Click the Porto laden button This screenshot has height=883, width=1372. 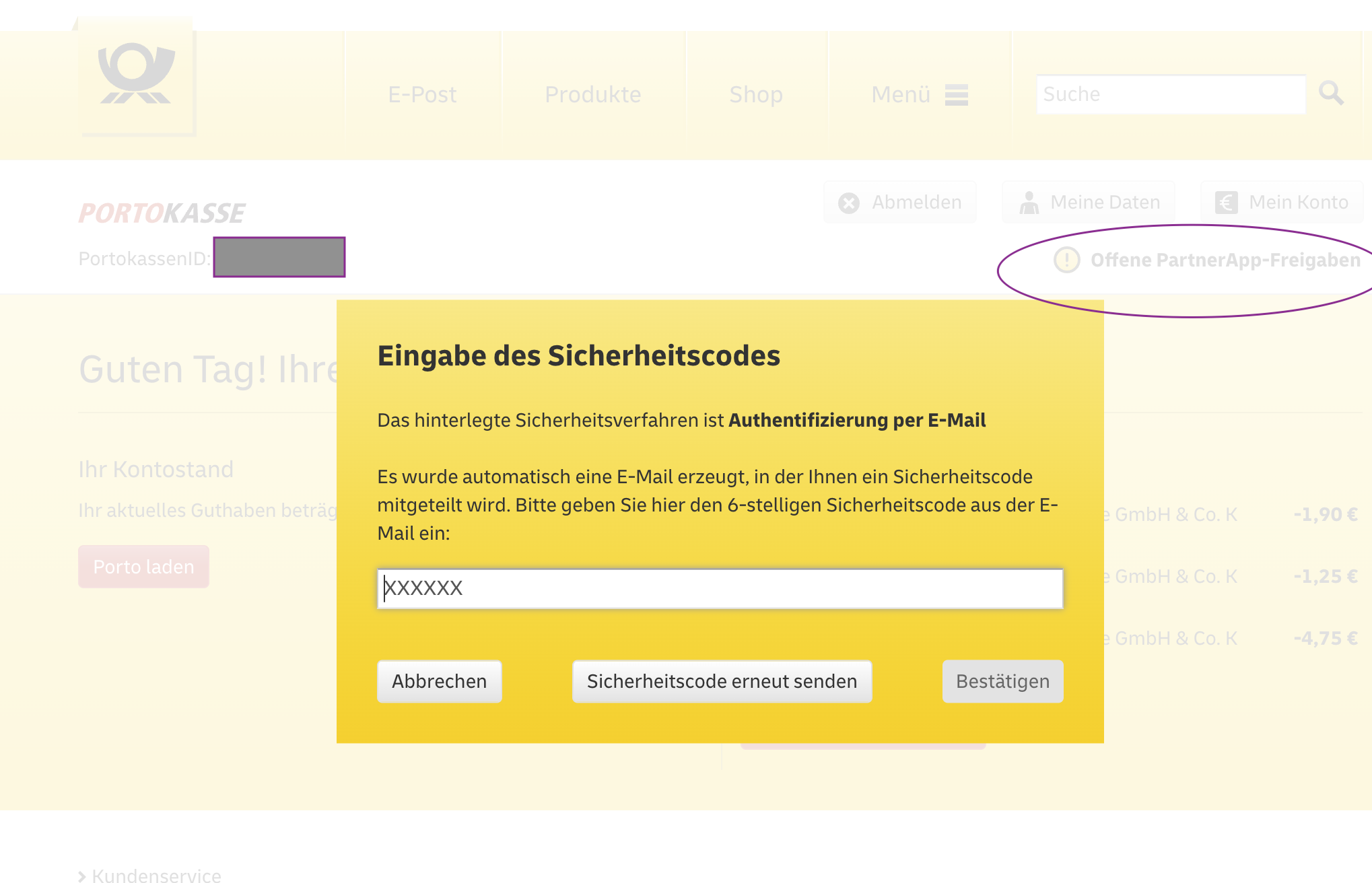143,567
